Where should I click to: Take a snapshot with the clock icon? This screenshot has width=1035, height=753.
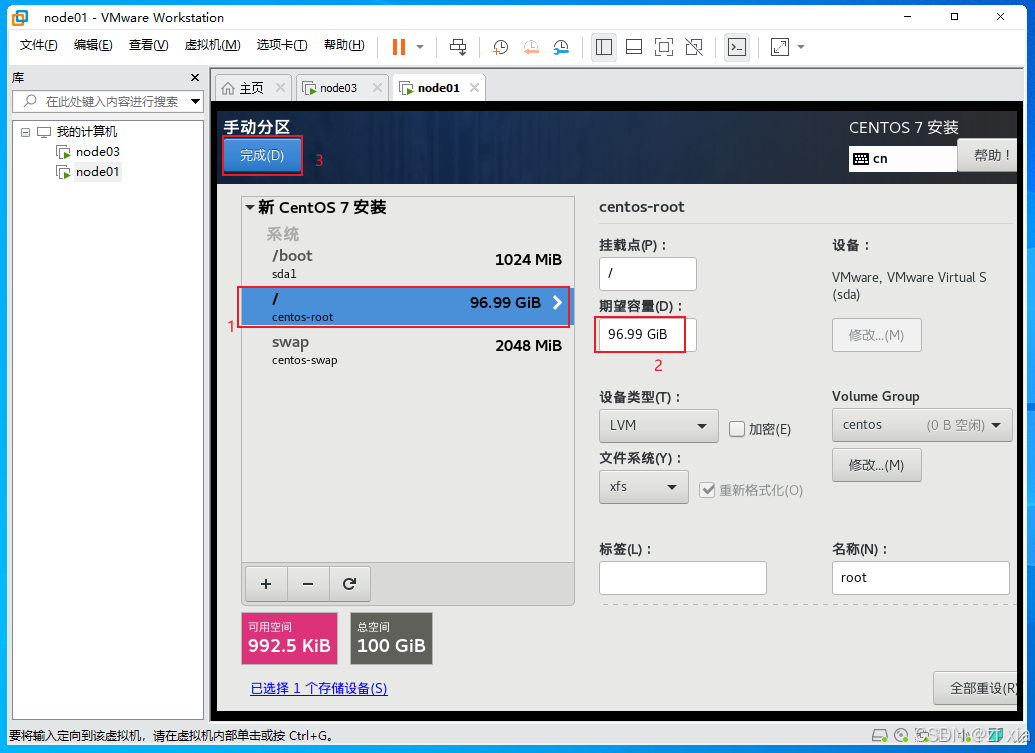(x=500, y=47)
